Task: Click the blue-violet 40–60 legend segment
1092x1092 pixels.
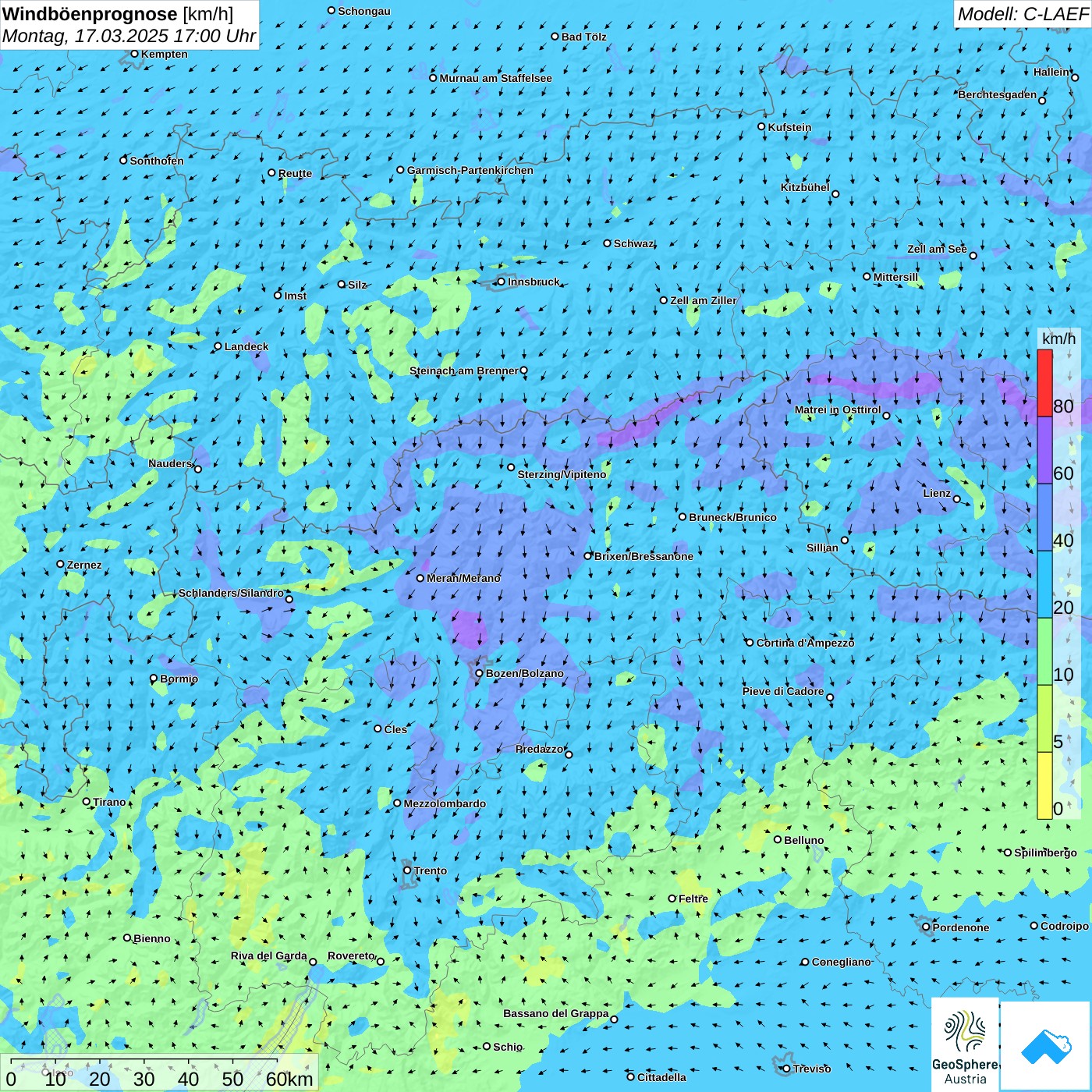Action: 1044,518
